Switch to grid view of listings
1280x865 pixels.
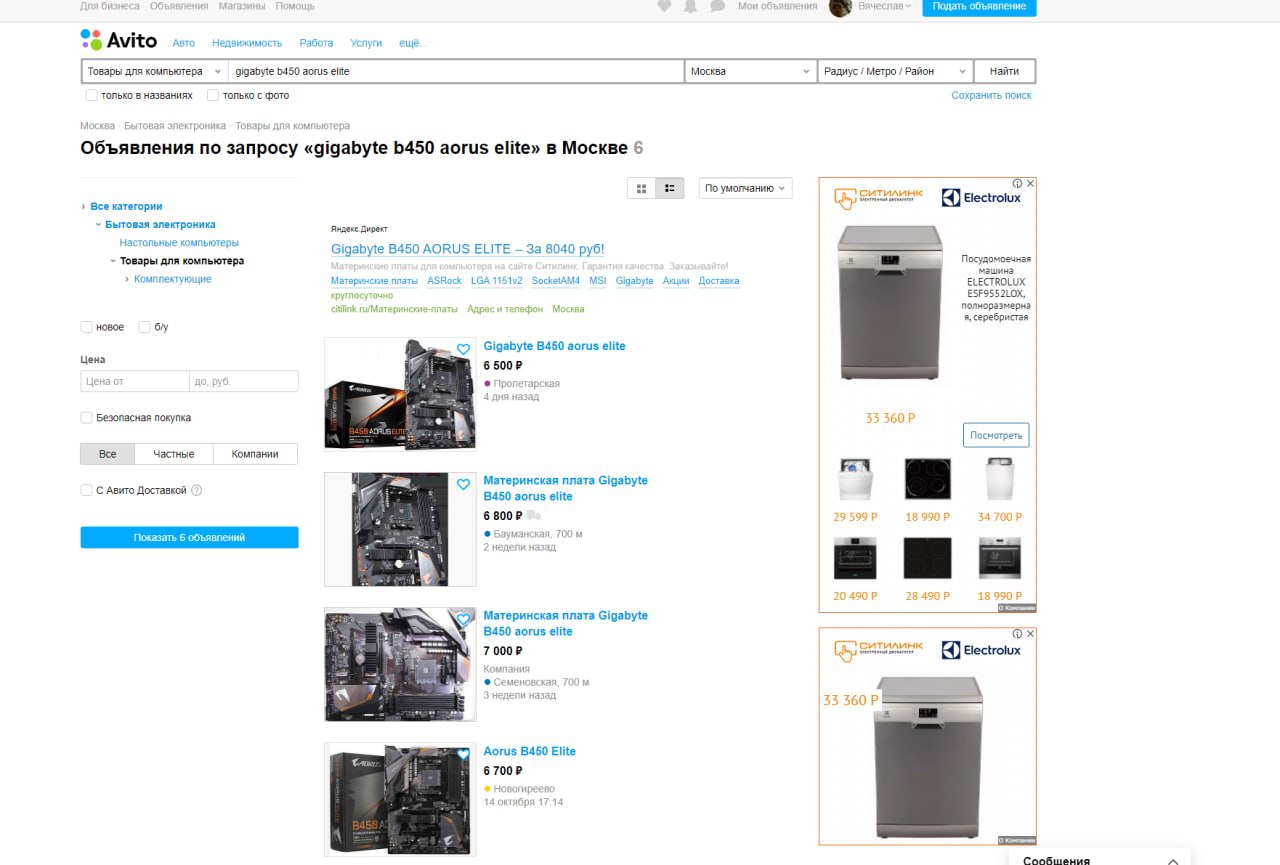click(641, 188)
